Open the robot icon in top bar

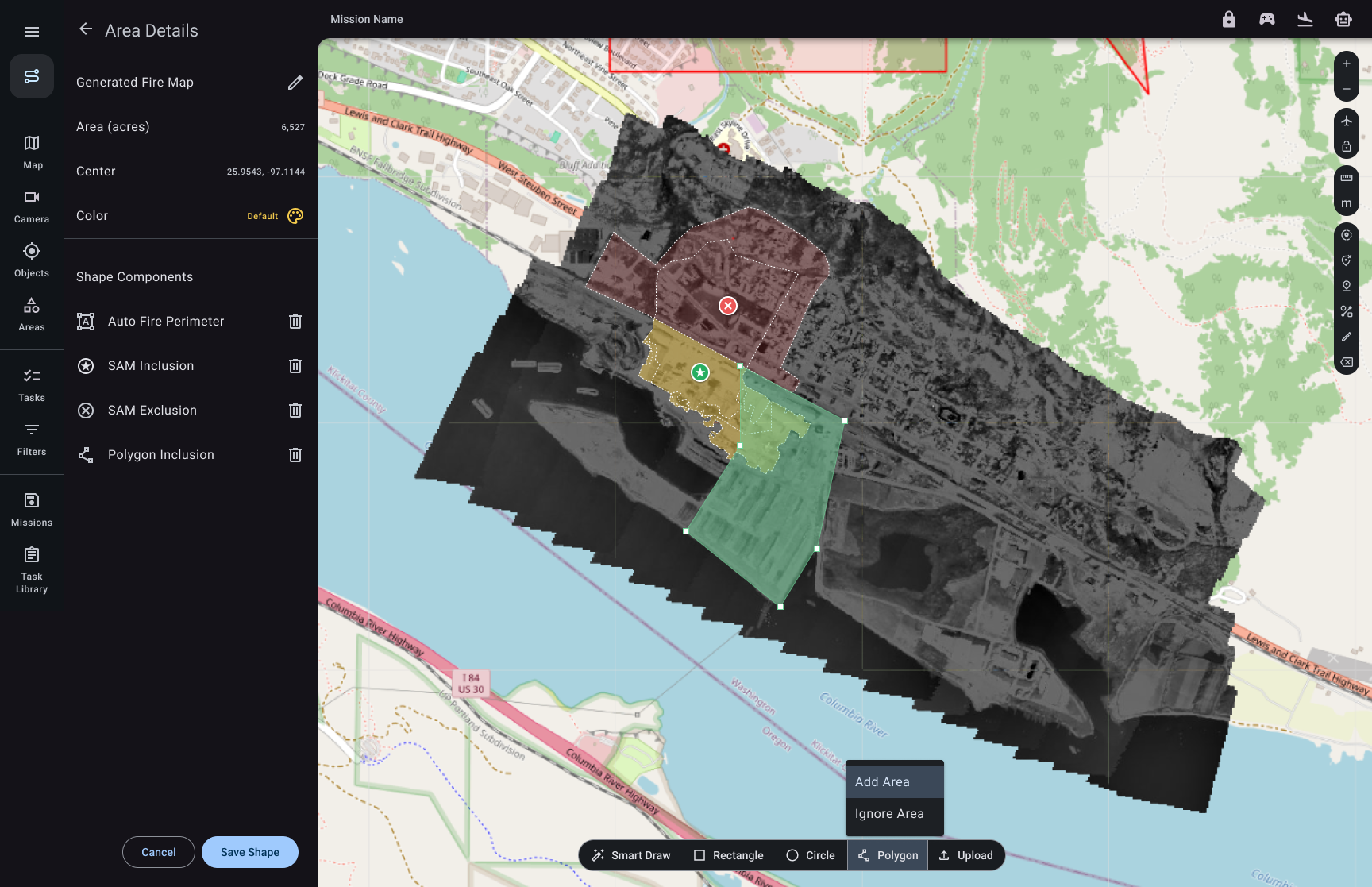point(1343,19)
